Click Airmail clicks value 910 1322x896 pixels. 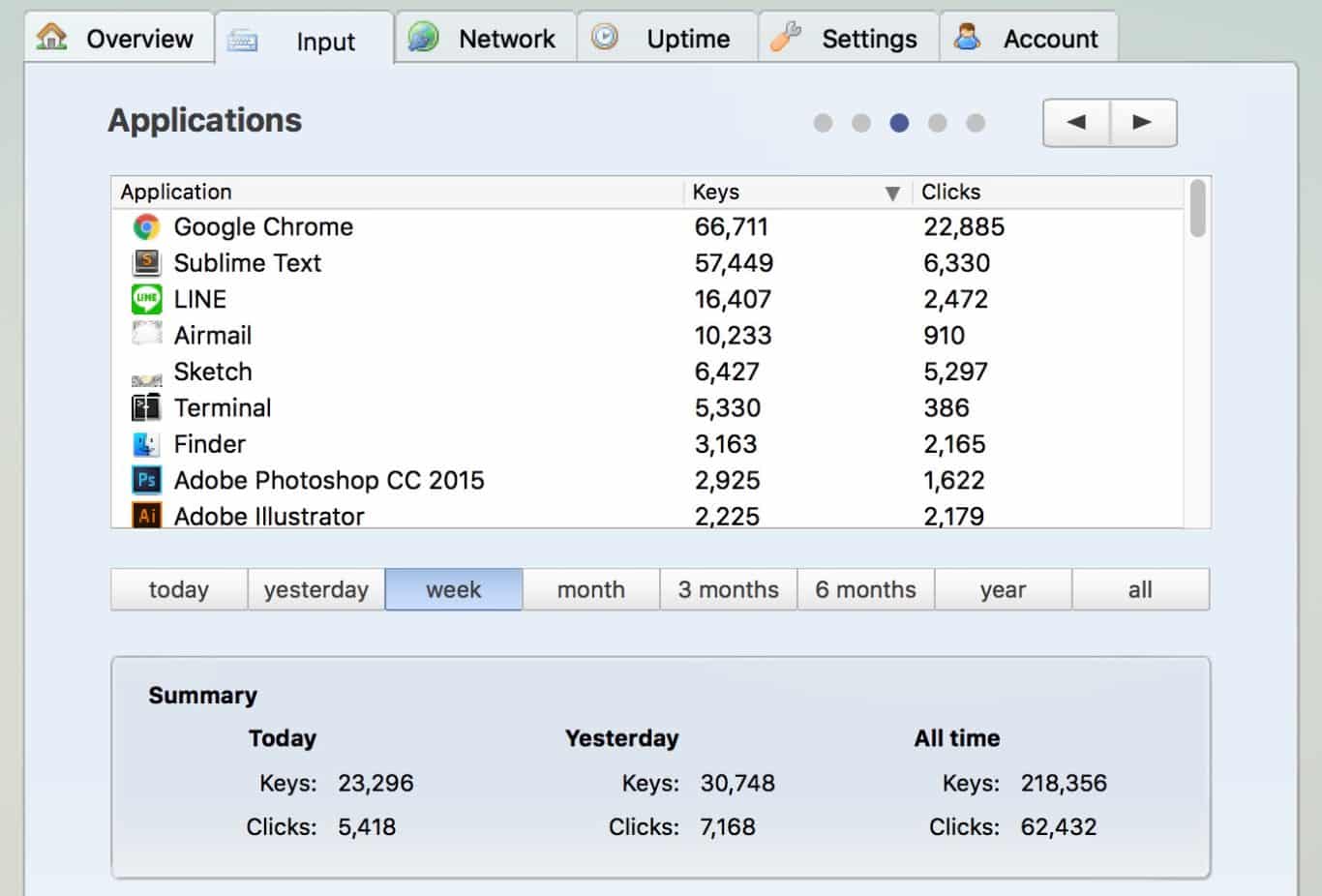[x=944, y=335]
